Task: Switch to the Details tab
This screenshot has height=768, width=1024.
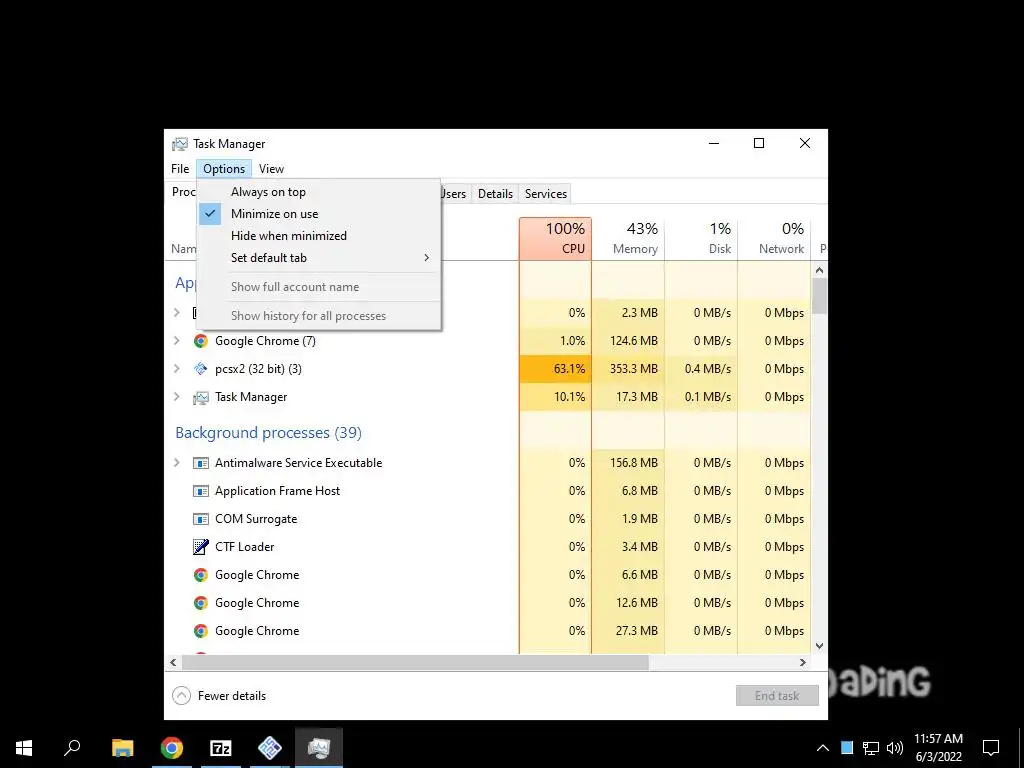Action: (495, 194)
